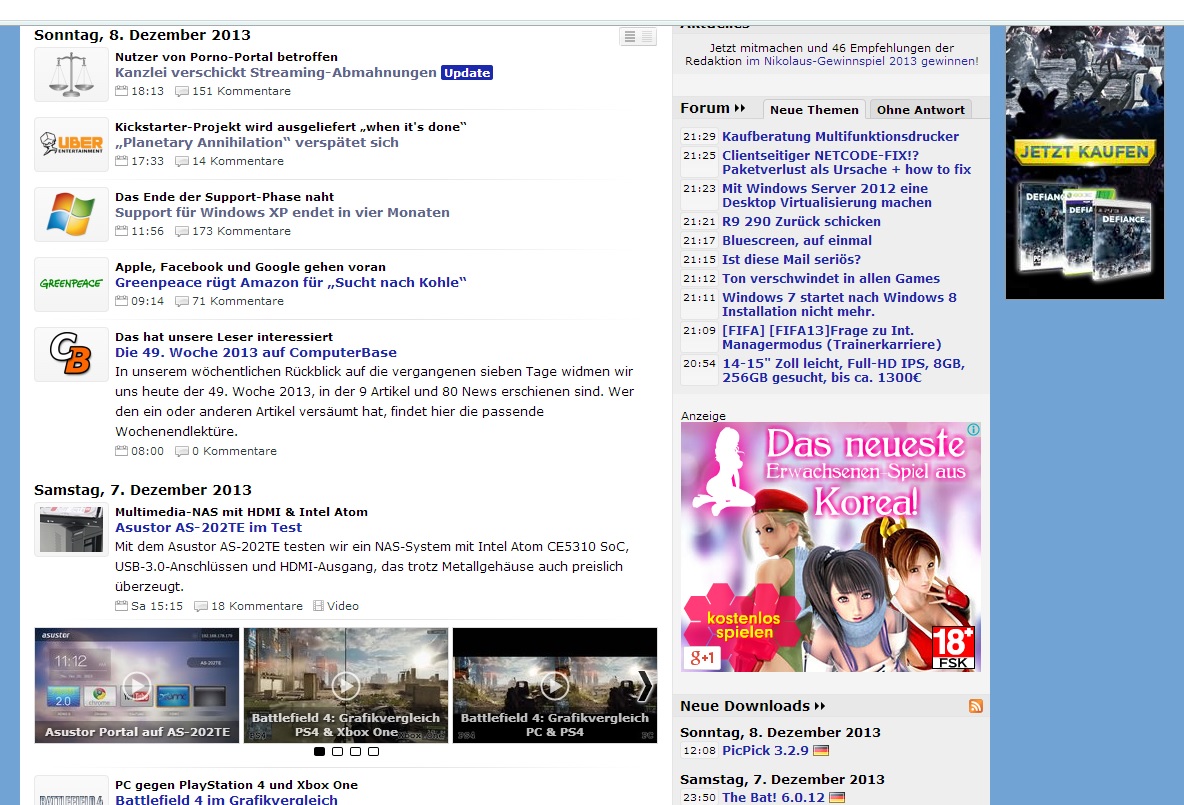Open Kaufberatung Multifunktionsdrucker forum thread
Viewport: 1184px width, 805px height.
click(x=840, y=137)
